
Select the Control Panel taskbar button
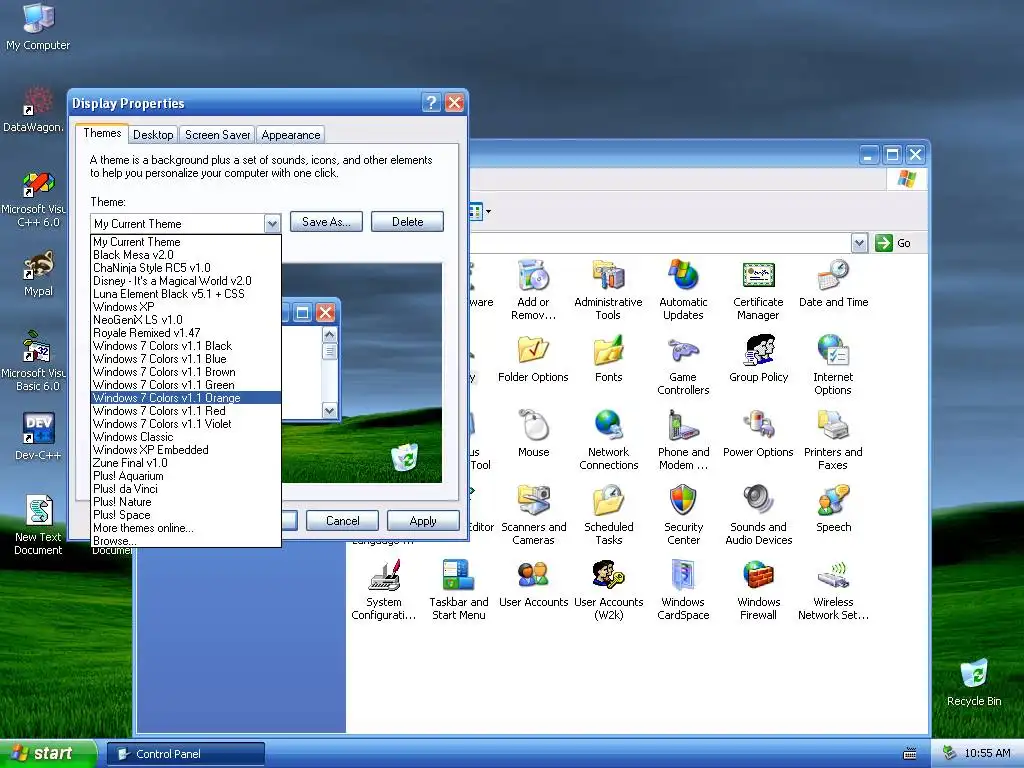(x=186, y=754)
